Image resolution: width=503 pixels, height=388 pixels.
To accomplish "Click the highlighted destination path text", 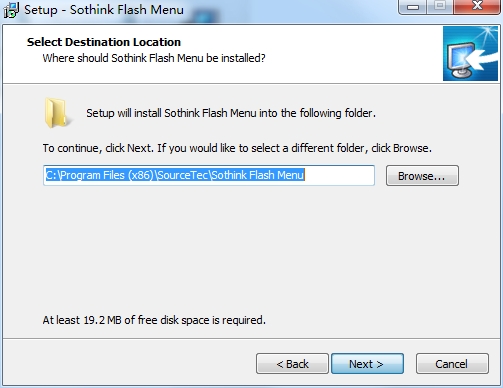I will [x=175, y=175].
